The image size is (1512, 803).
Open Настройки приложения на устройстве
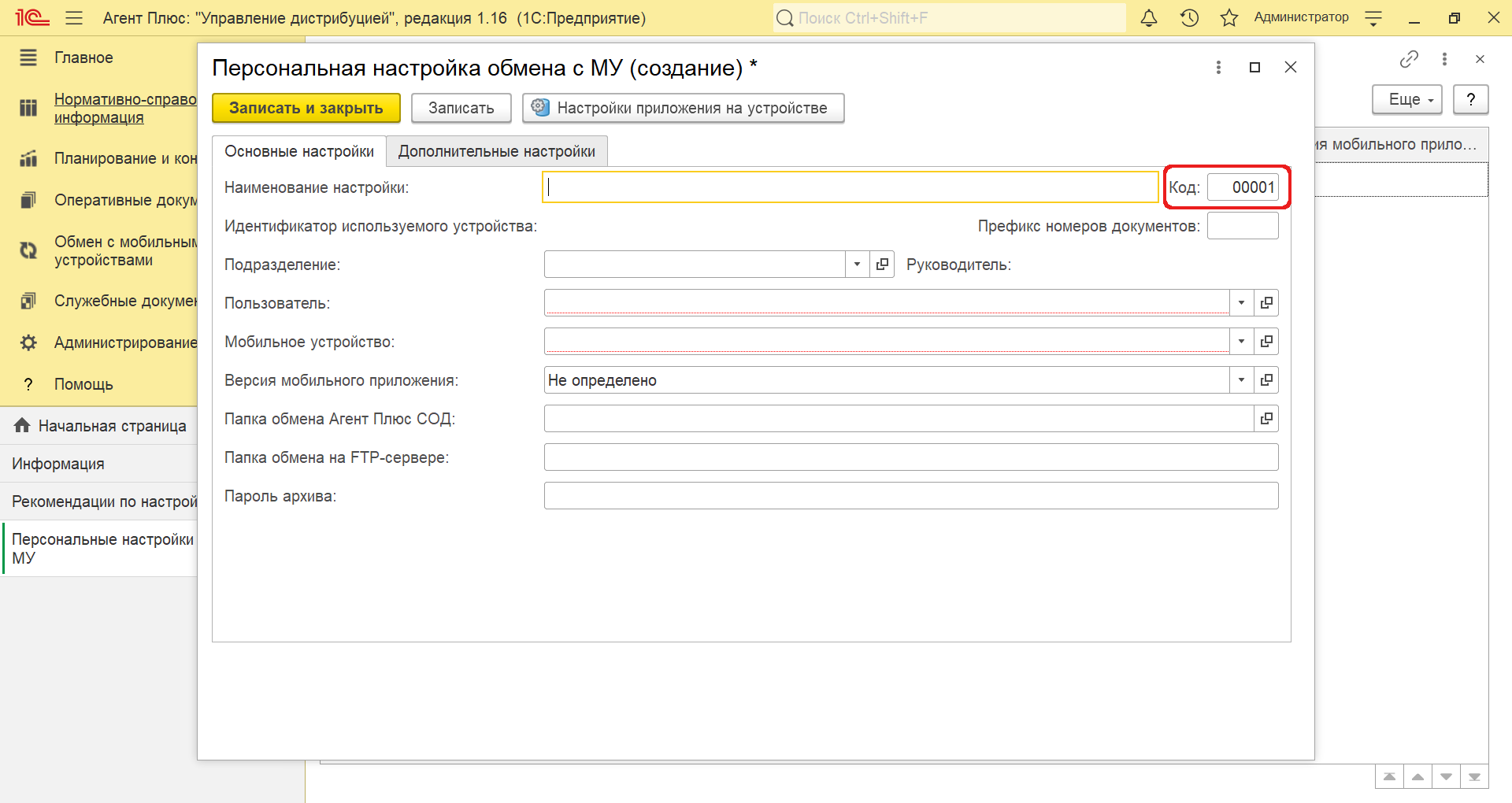684,108
